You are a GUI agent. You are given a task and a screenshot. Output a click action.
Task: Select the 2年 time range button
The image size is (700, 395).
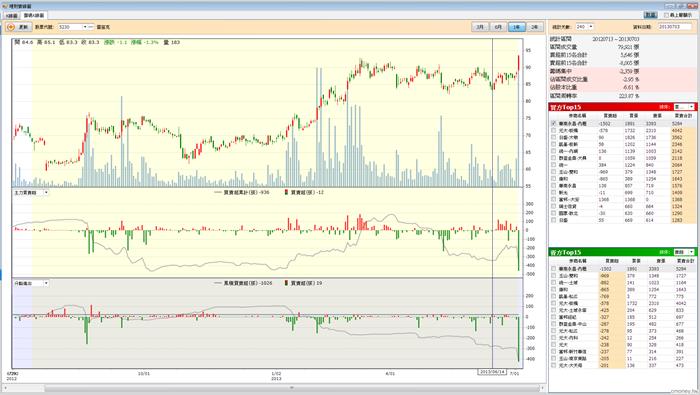[x=534, y=27]
